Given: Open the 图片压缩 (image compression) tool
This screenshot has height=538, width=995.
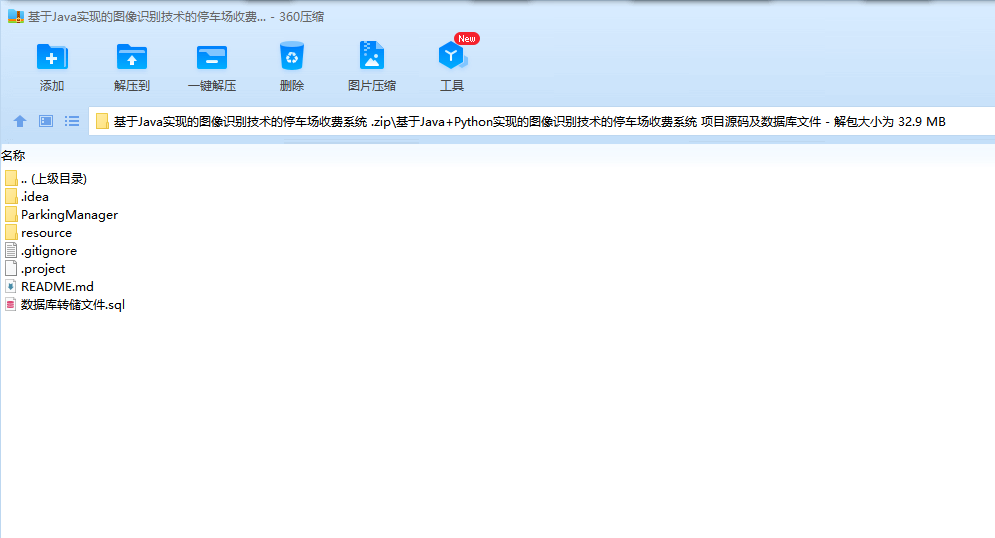Looking at the screenshot, I should (372, 55).
